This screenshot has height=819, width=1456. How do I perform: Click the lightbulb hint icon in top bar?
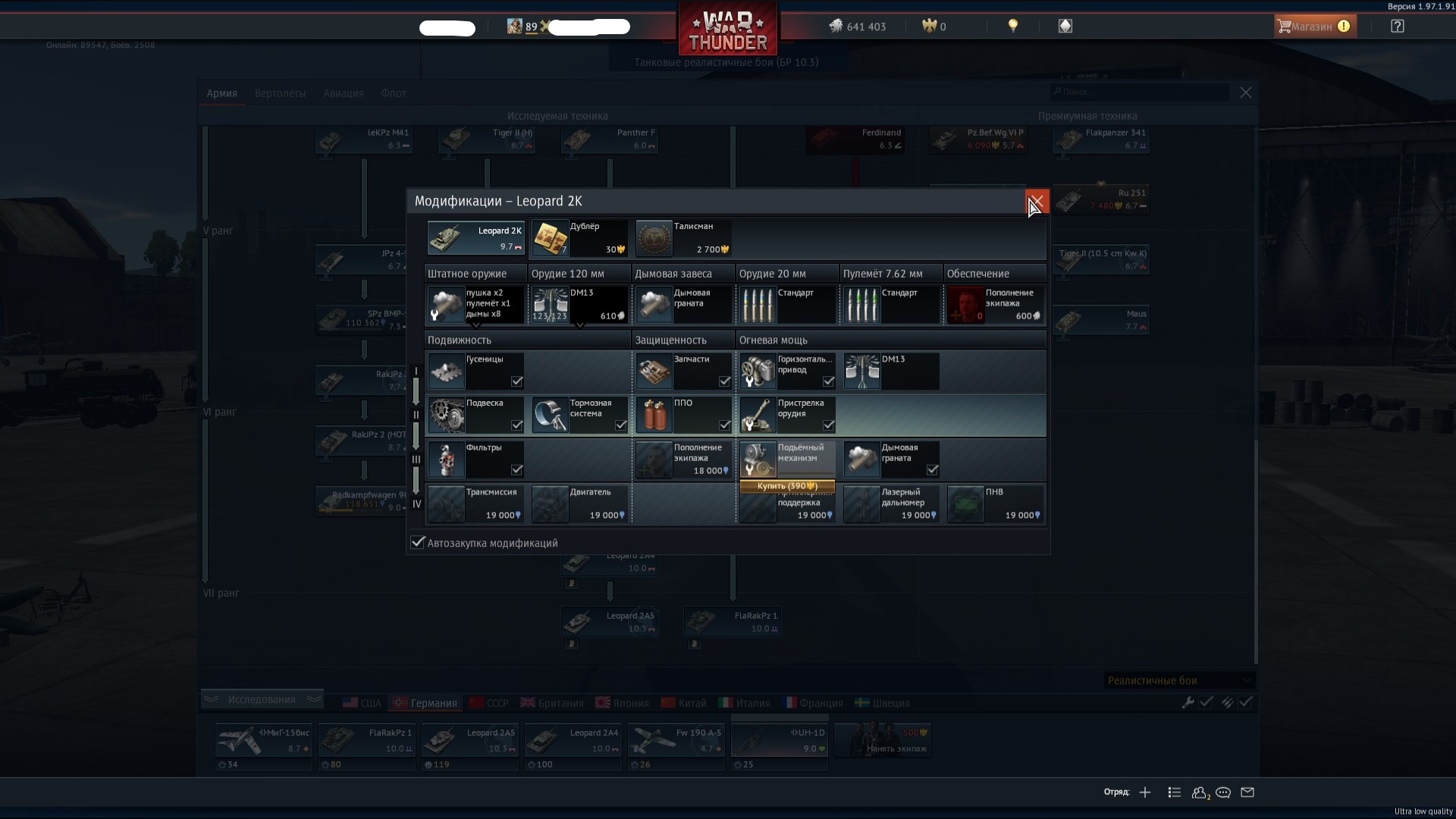1012,26
